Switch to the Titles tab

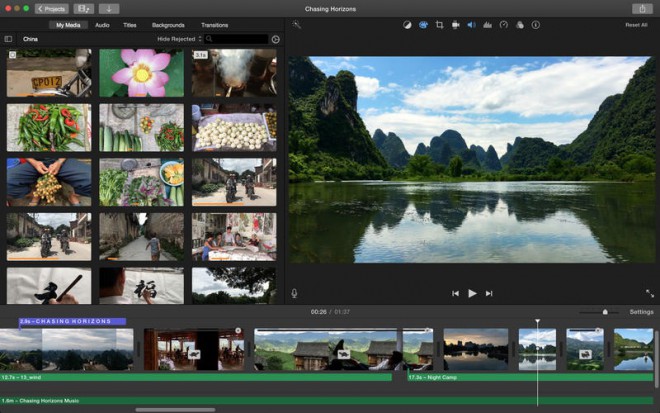point(130,24)
